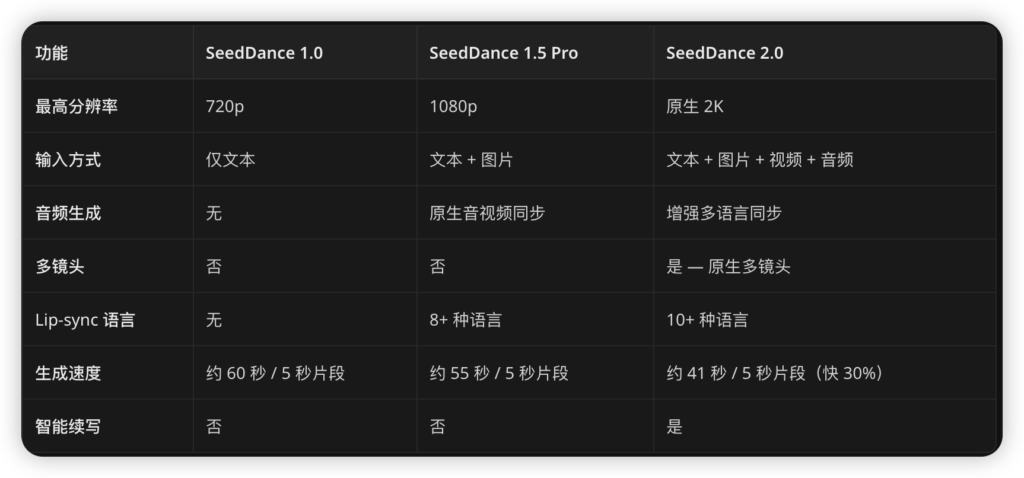This screenshot has height=478, width=1024.
Task: Click the 最高分辨率 row label
Action: click(x=76, y=106)
